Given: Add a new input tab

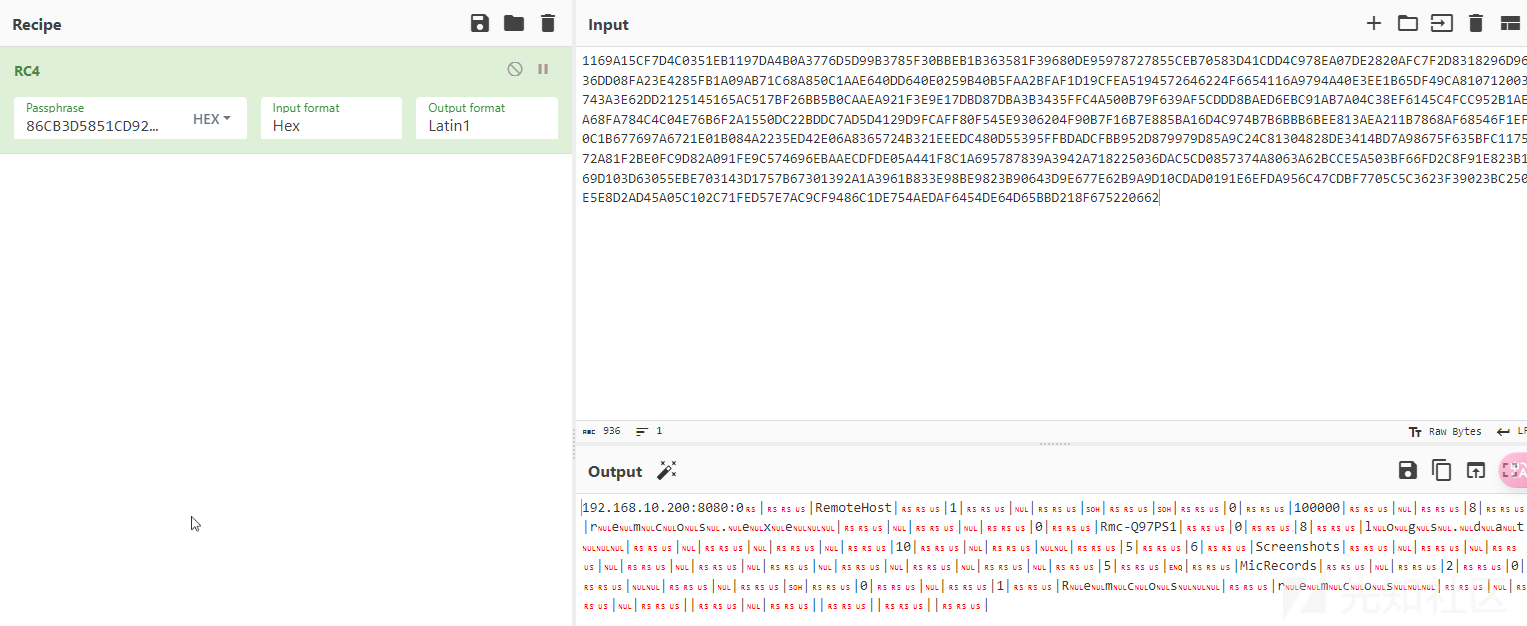Looking at the screenshot, I should click(1374, 24).
